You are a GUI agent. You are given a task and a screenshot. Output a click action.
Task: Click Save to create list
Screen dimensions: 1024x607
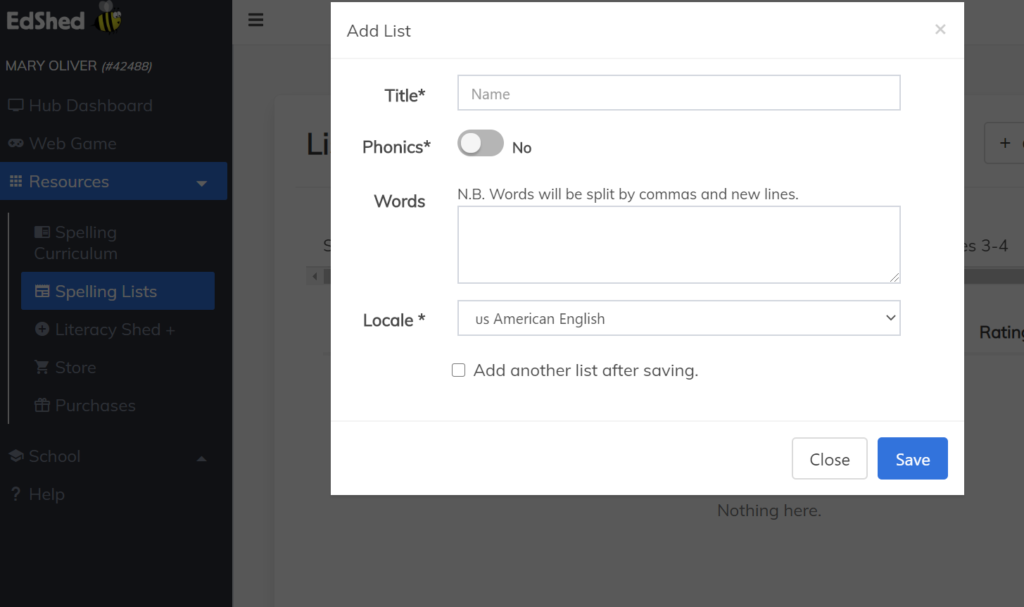click(912, 459)
